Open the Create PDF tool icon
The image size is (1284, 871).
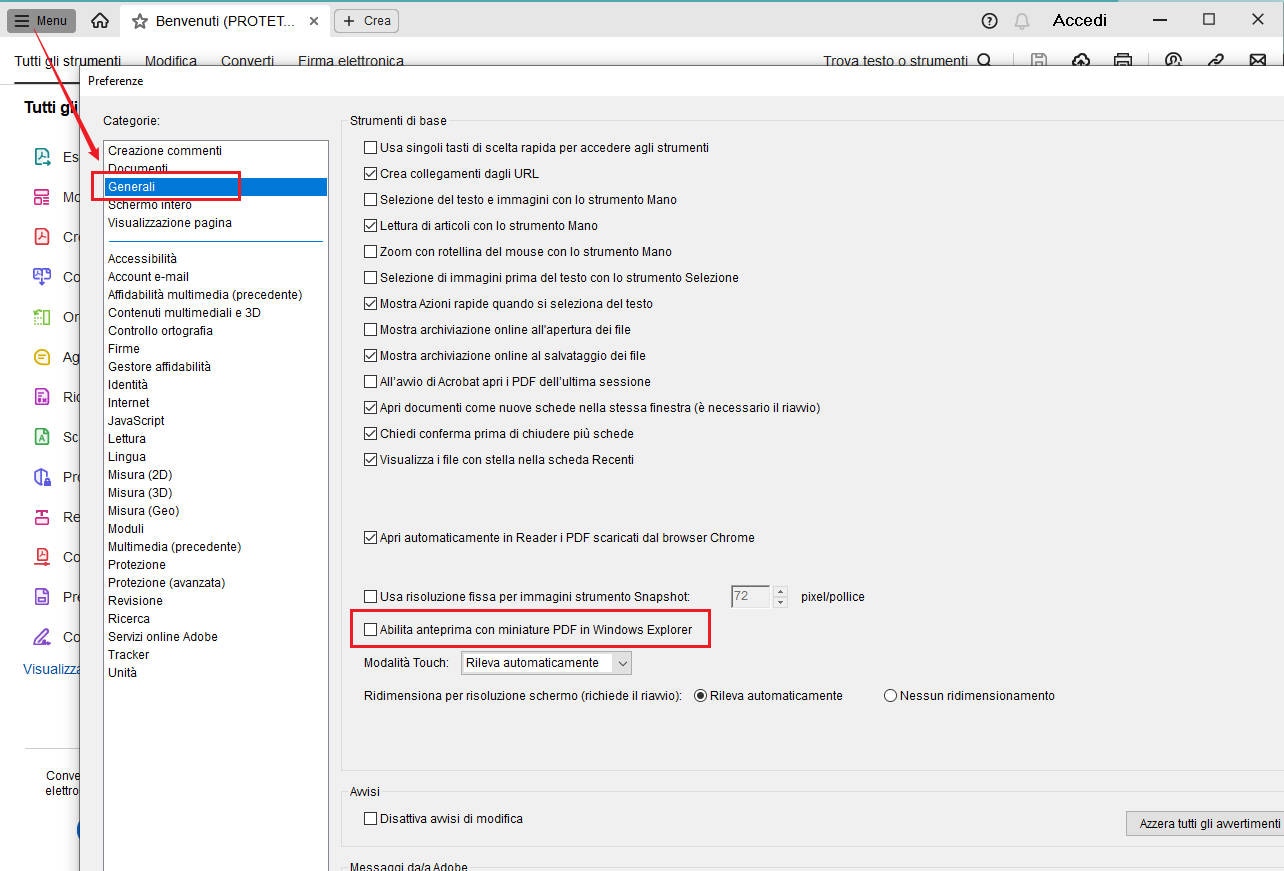(42, 237)
